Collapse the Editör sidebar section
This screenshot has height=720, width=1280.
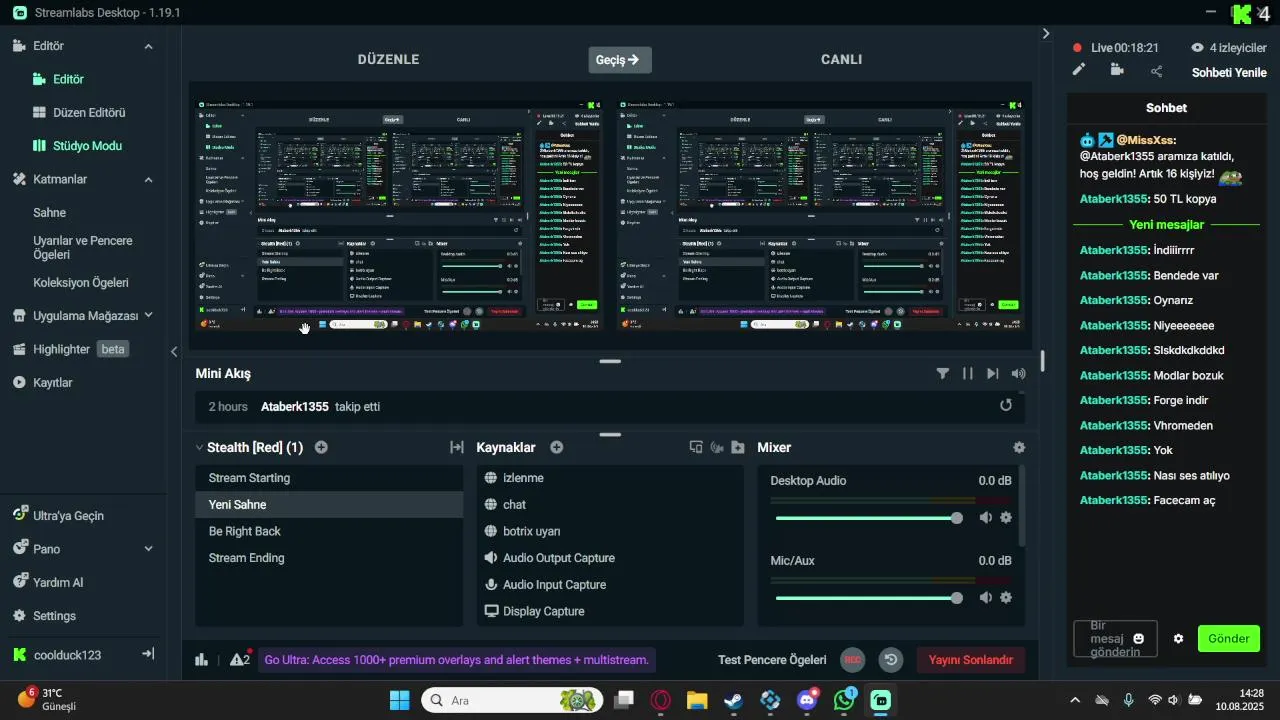148,46
